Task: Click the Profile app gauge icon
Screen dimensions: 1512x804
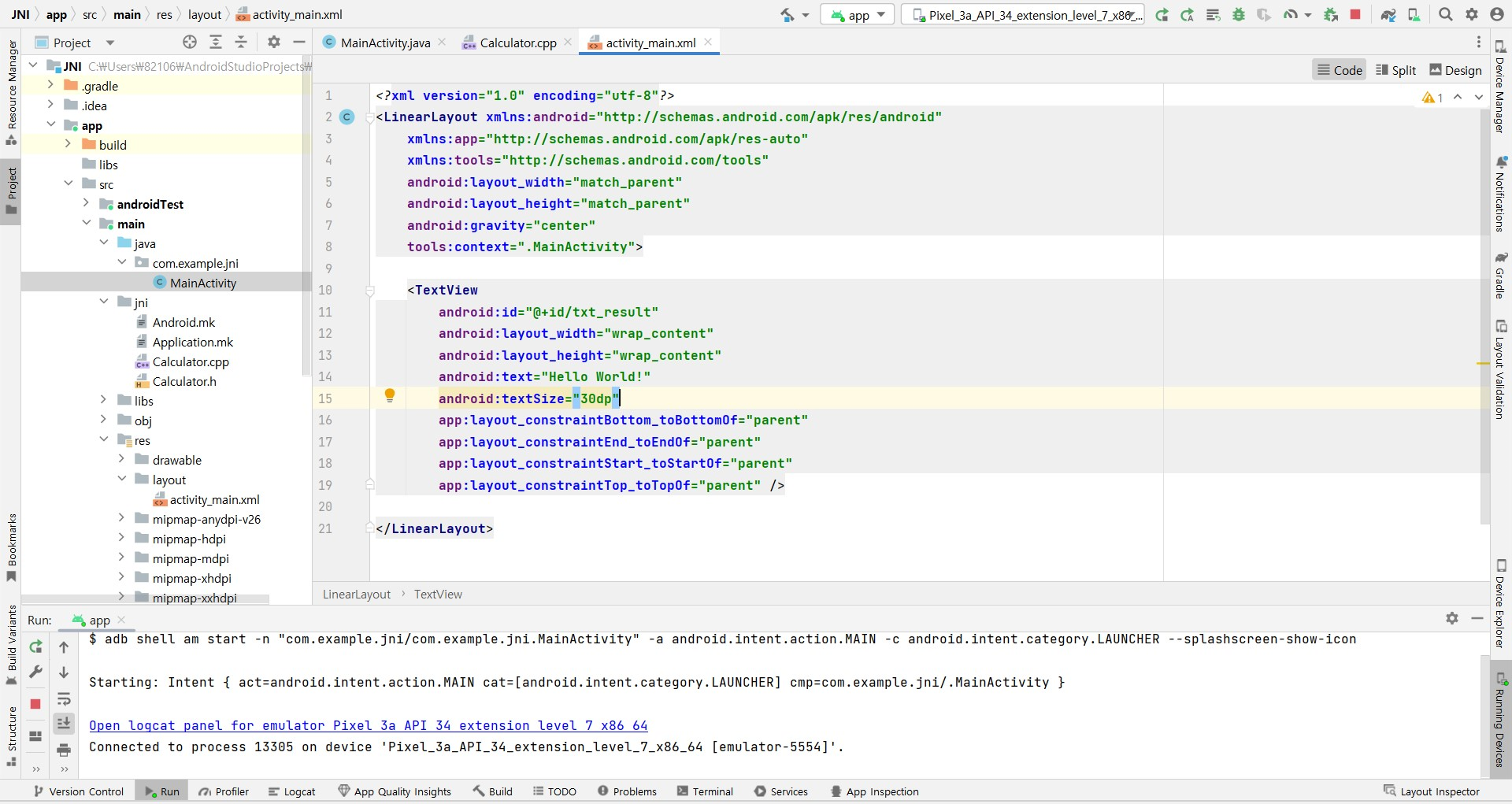Action: [1290, 15]
